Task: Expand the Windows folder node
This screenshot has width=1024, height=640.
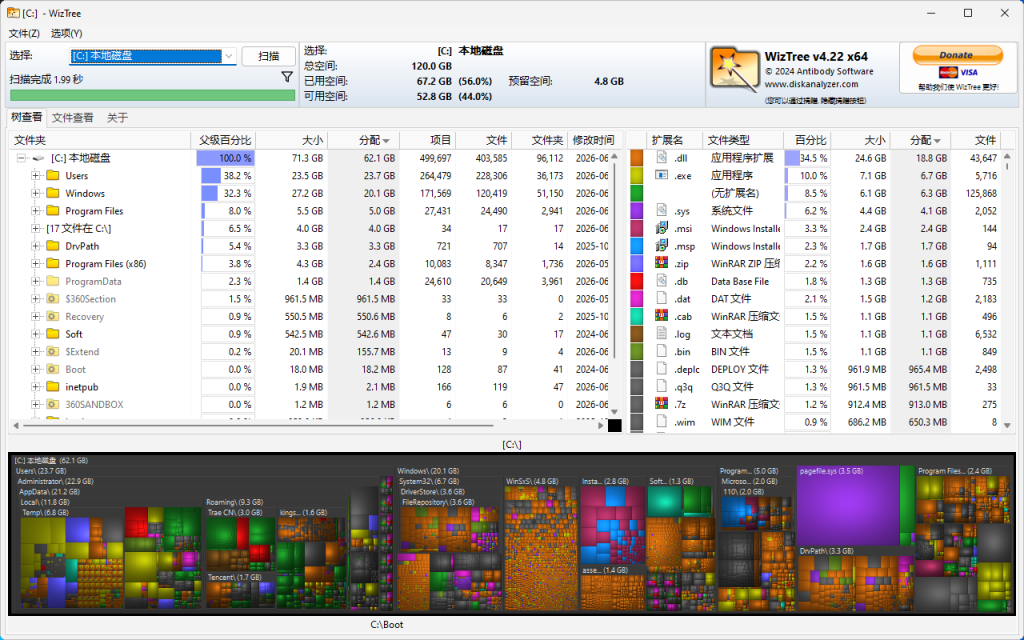Action: coord(36,193)
